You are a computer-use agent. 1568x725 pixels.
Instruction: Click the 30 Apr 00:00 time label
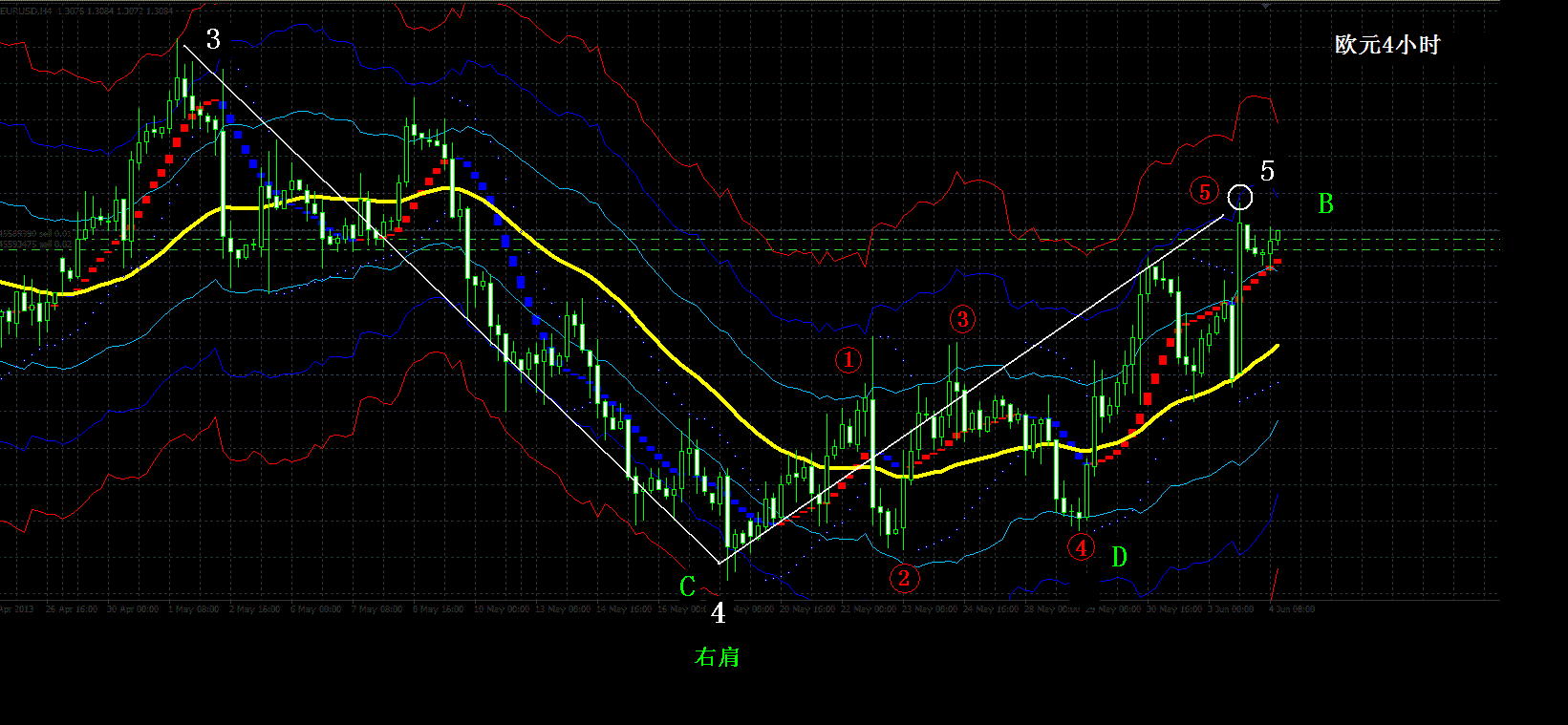133,609
